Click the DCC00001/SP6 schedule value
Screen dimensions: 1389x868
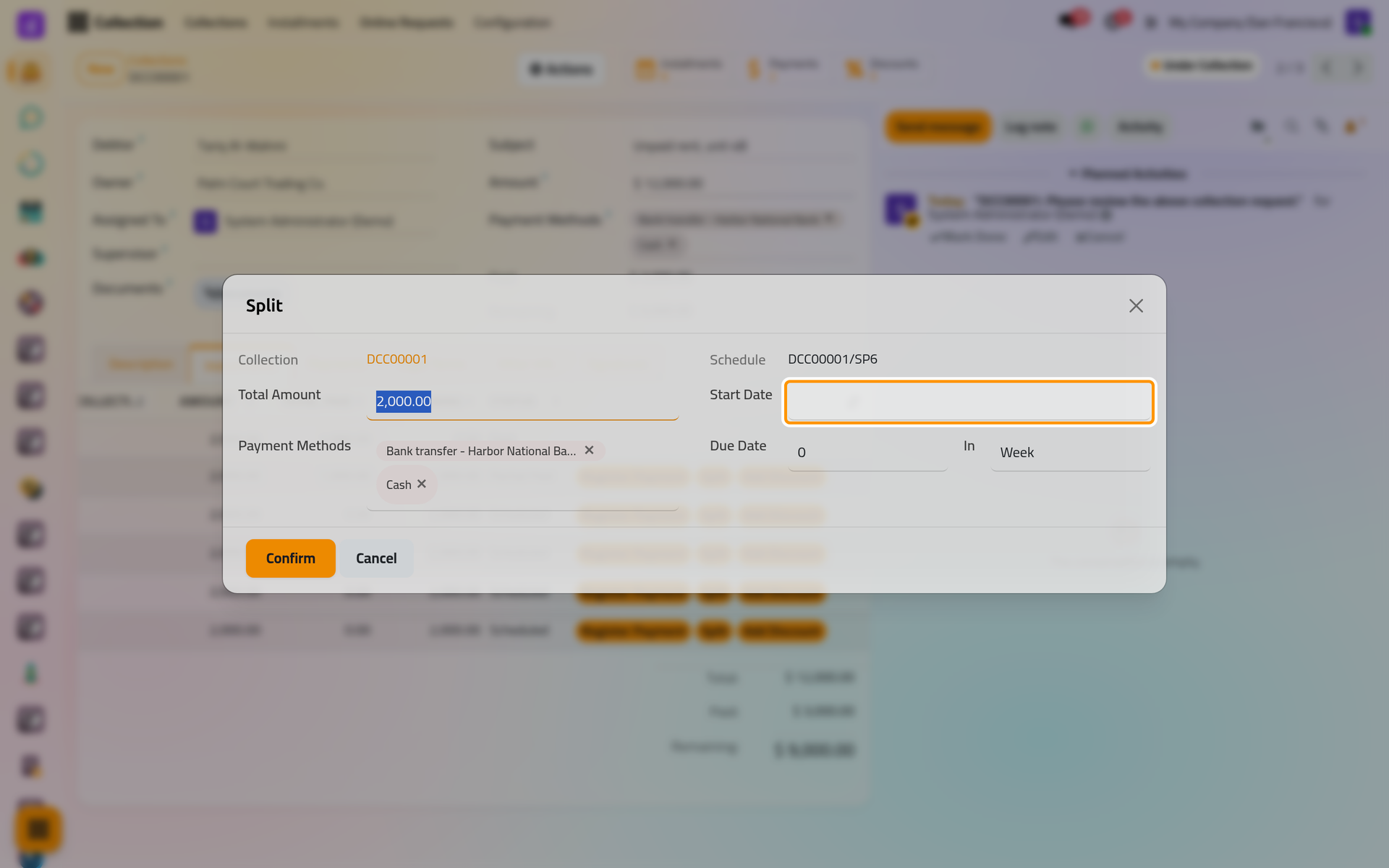[833, 359]
